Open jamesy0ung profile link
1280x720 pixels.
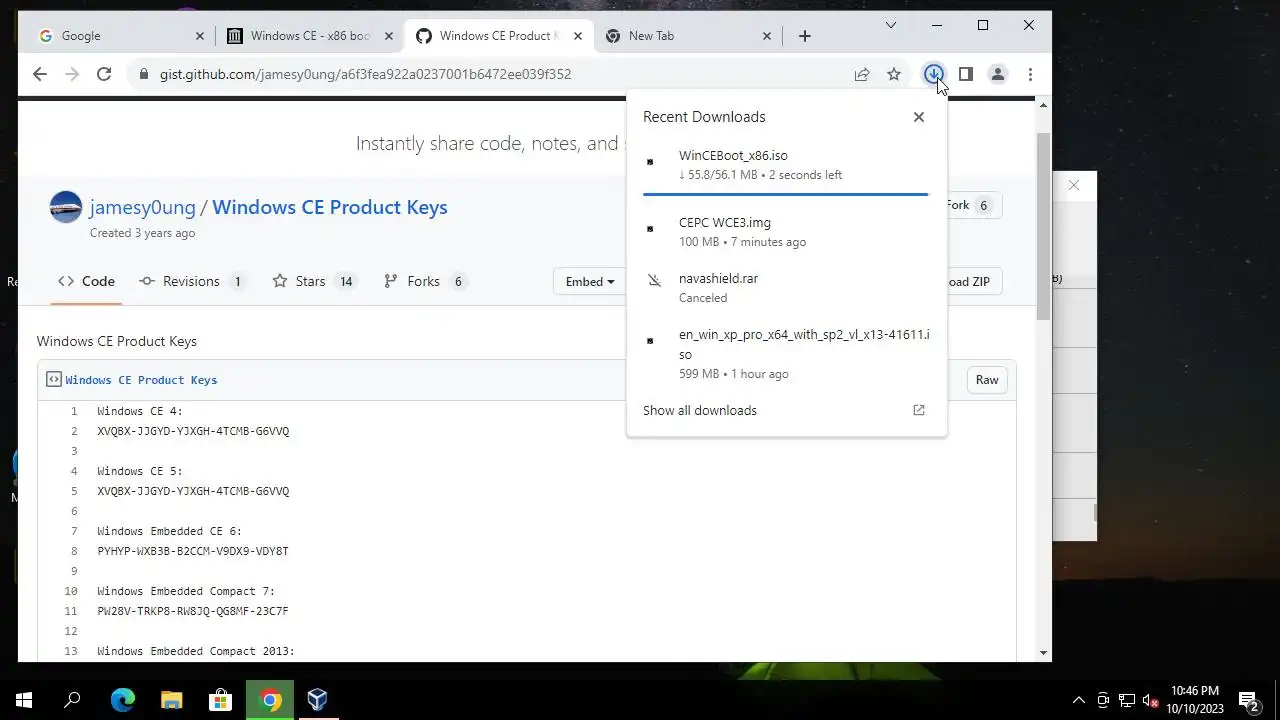click(142, 207)
